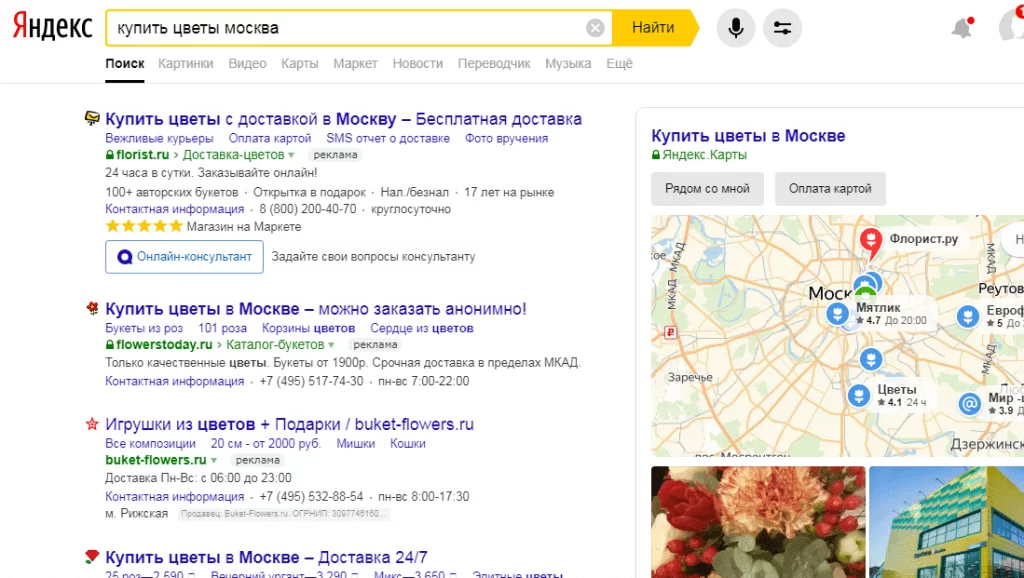
Task: Open the Ещё more tabs menu
Action: (619, 63)
